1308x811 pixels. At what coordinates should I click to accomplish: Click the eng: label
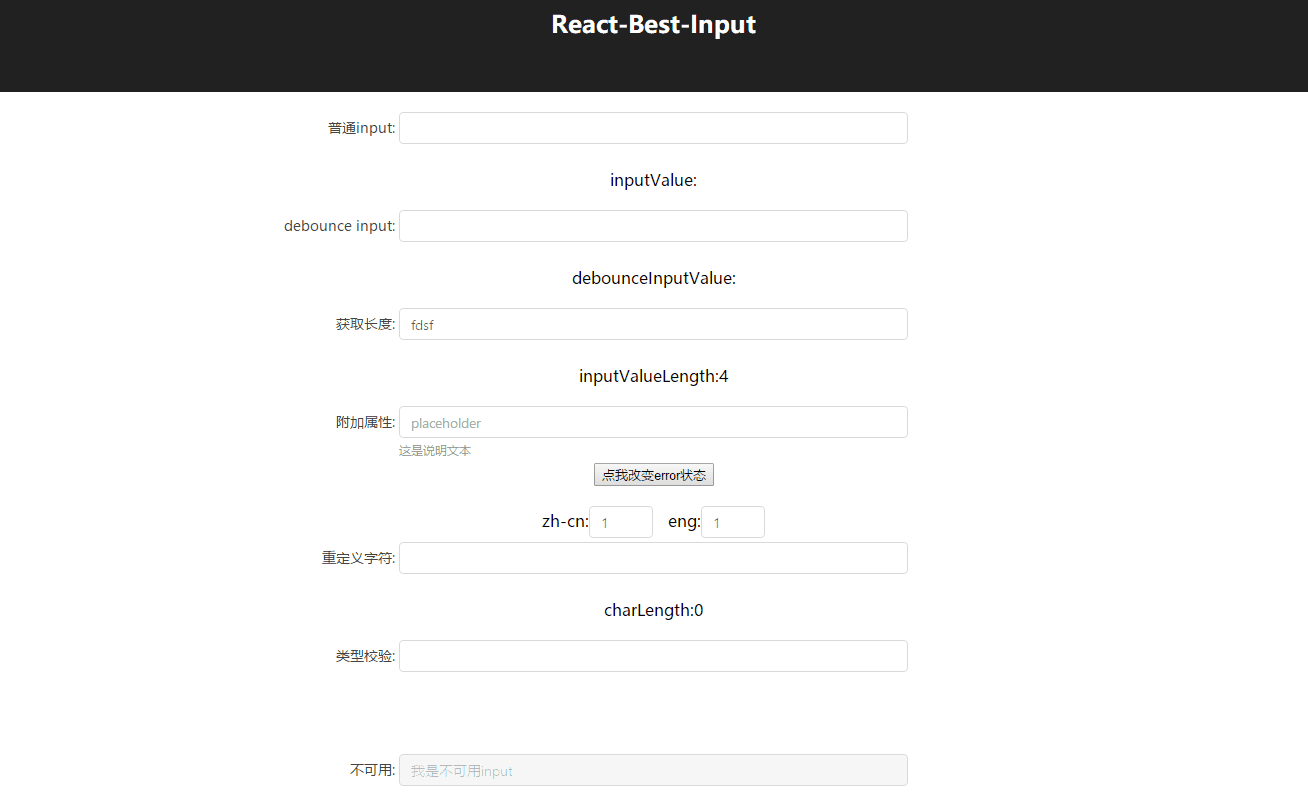click(x=684, y=522)
